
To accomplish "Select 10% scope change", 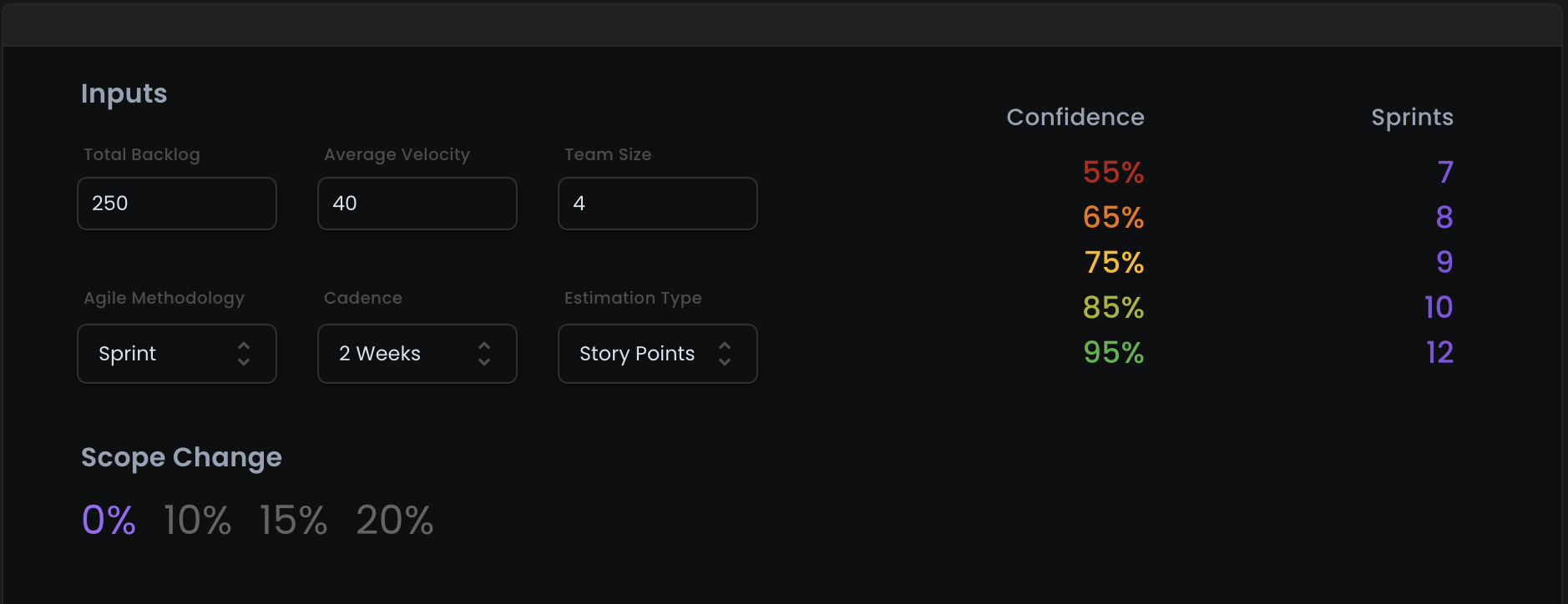I will coord(197,521).
